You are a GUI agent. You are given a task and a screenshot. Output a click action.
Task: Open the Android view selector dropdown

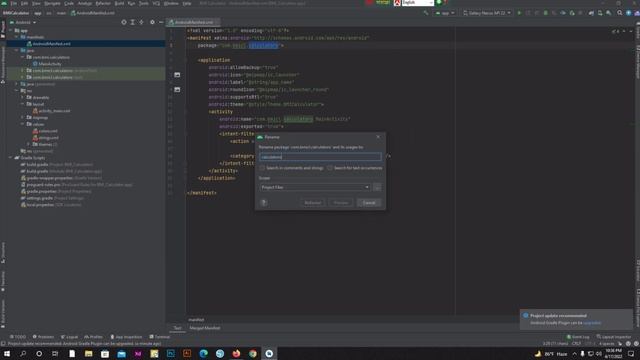pyautogui.click(x=23, y=22)
